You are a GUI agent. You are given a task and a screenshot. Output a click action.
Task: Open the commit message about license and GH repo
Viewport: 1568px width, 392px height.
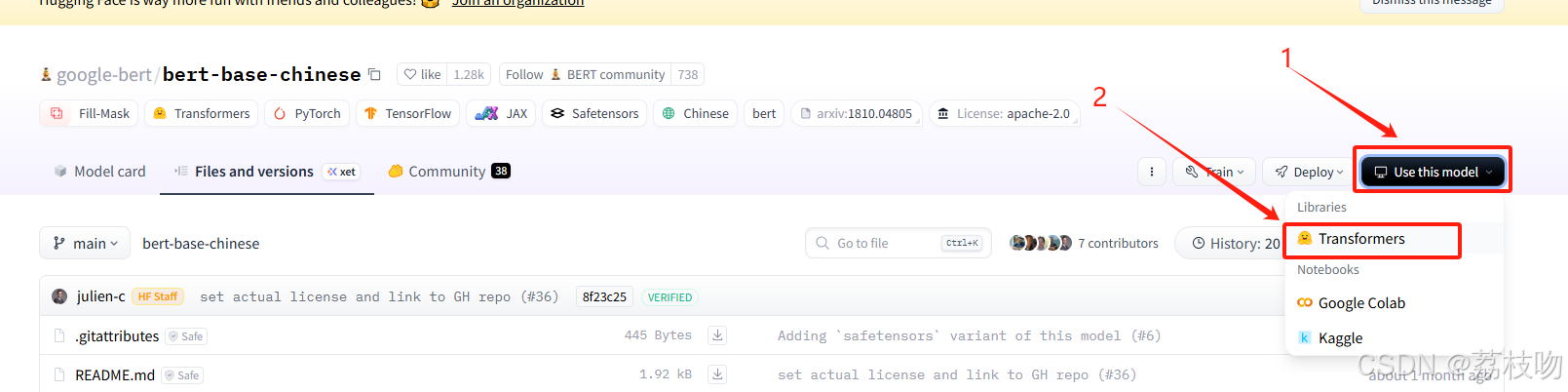click(x=379, y=296)
